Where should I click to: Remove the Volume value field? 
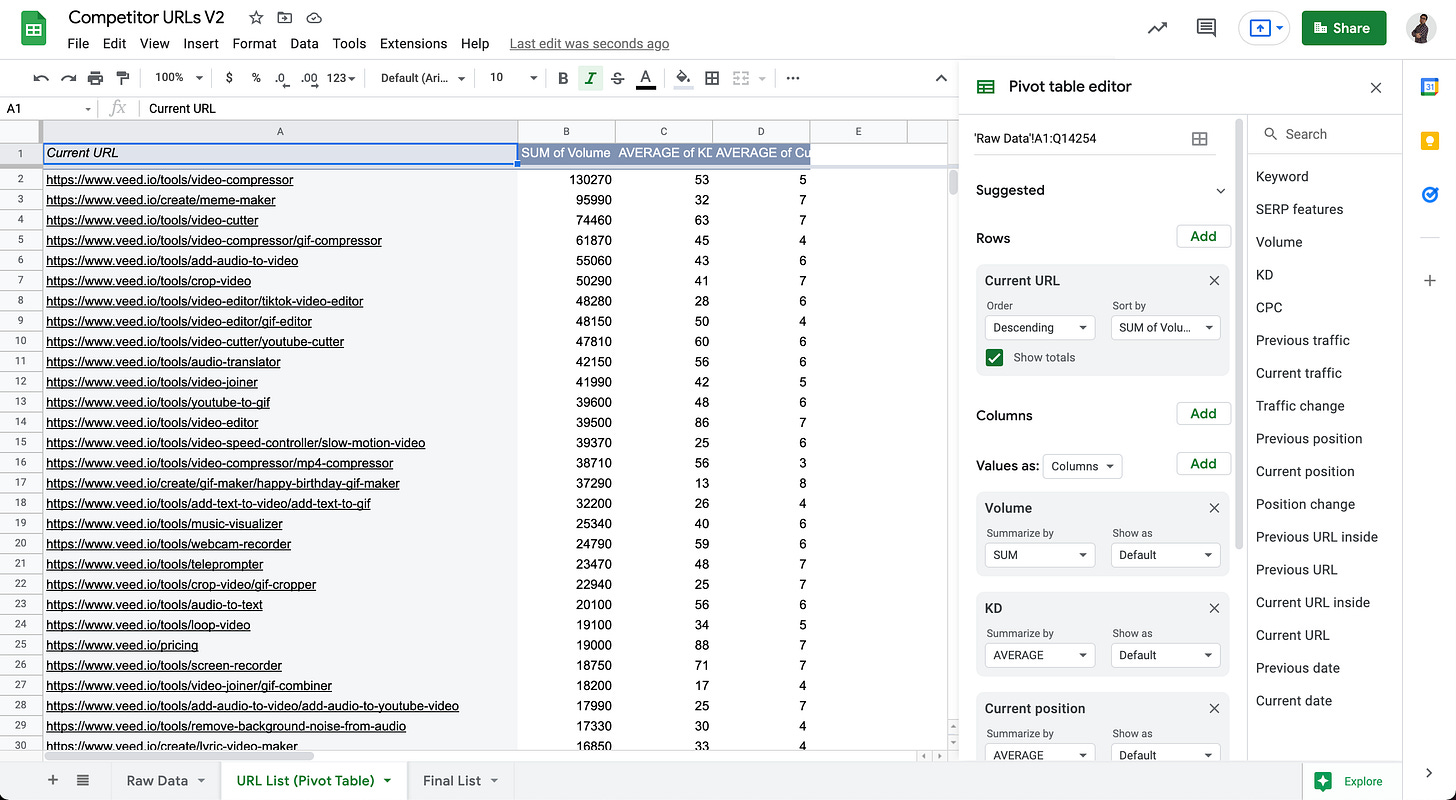(x=1214, y=508)
